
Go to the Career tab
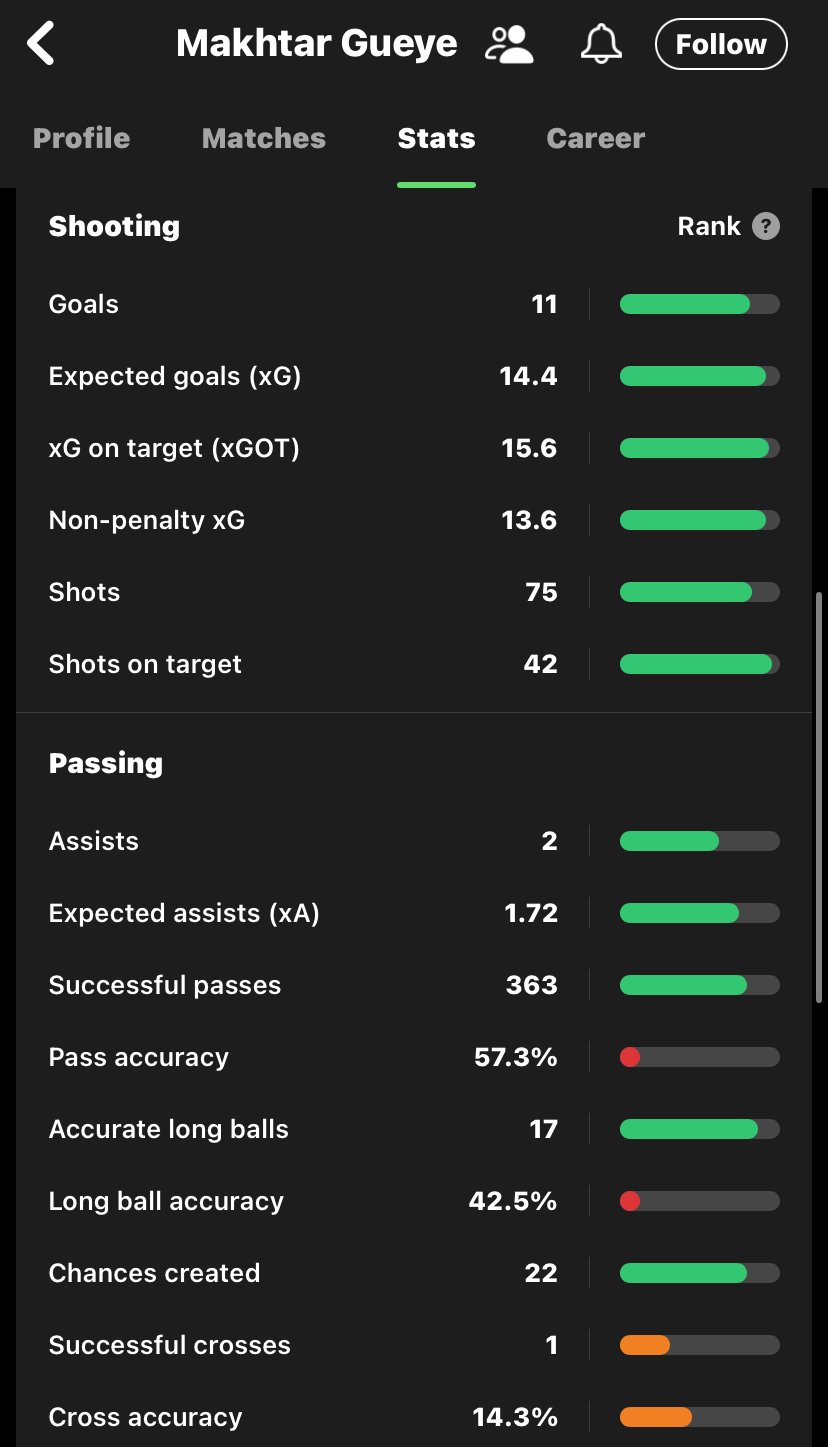[596, 138]
